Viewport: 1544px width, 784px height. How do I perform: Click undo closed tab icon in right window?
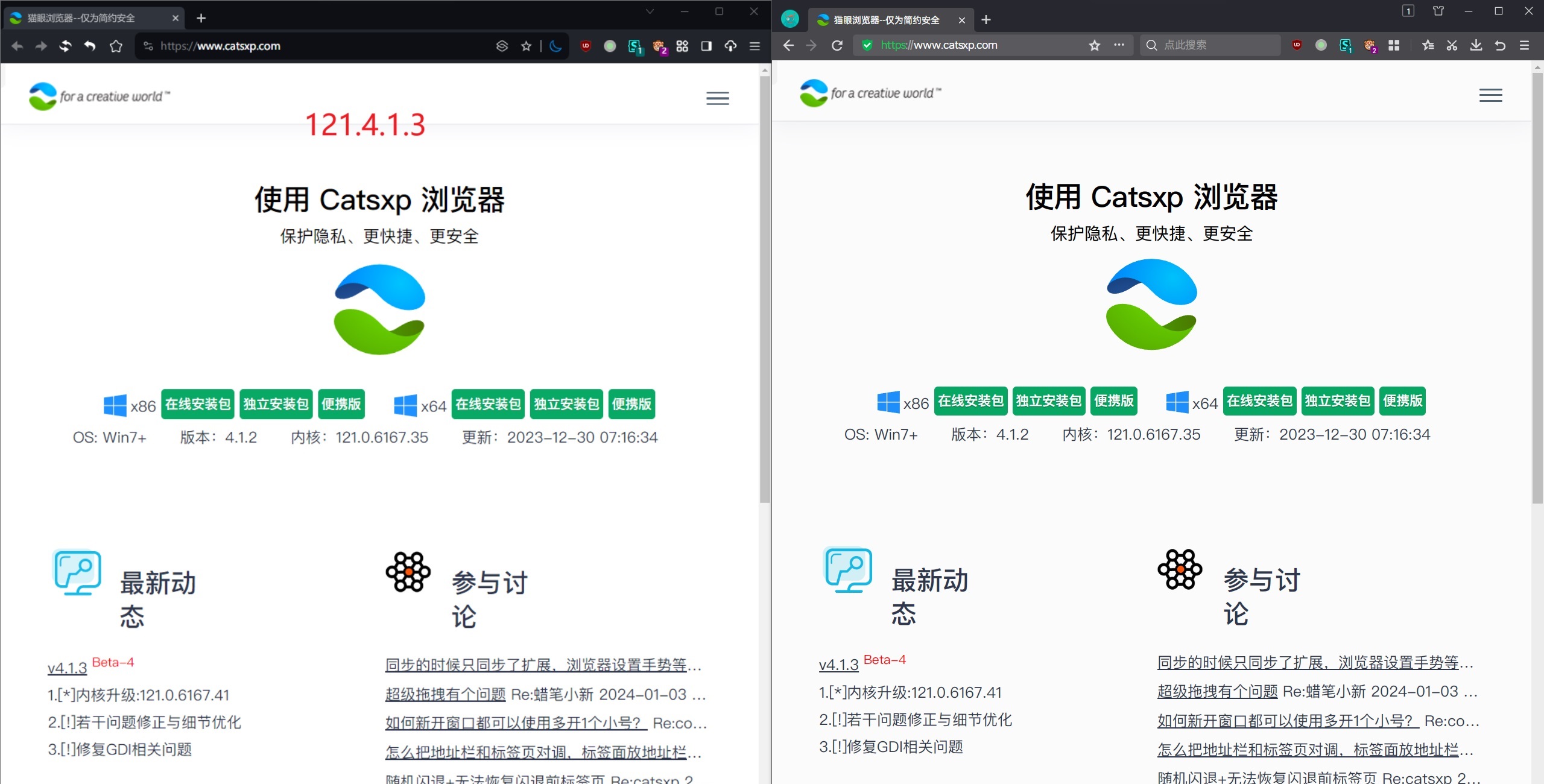(x=1500, y=45)
